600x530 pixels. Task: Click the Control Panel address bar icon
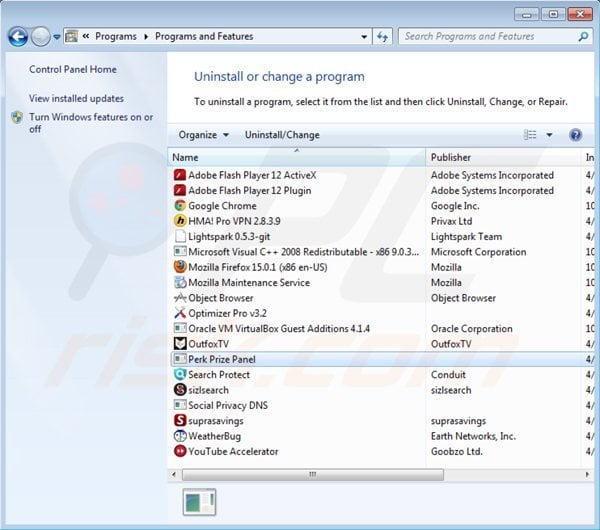coord(72,36)
